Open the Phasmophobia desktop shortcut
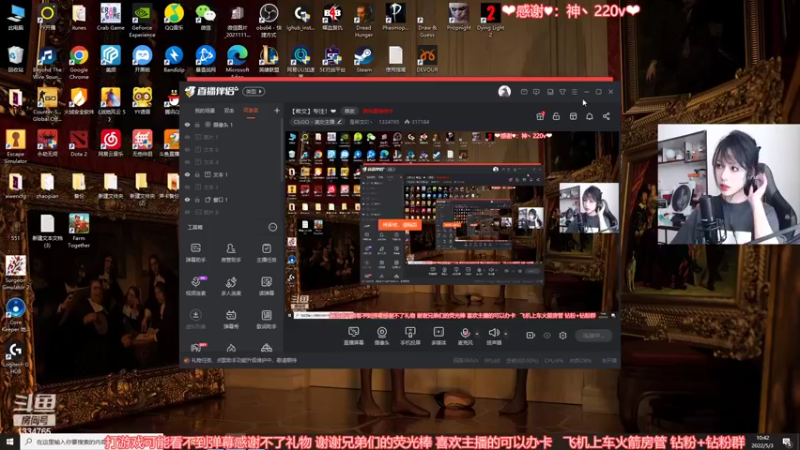The image size is (800, 450). (x=395, y=17)
